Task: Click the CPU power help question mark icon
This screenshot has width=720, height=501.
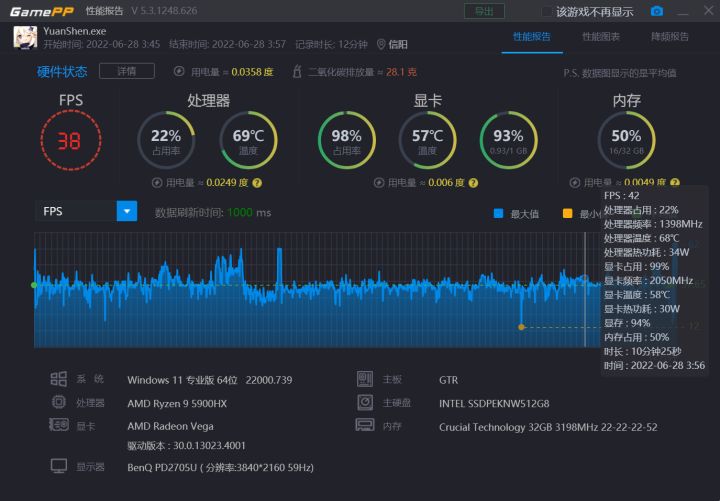Action: coord(257,183)
